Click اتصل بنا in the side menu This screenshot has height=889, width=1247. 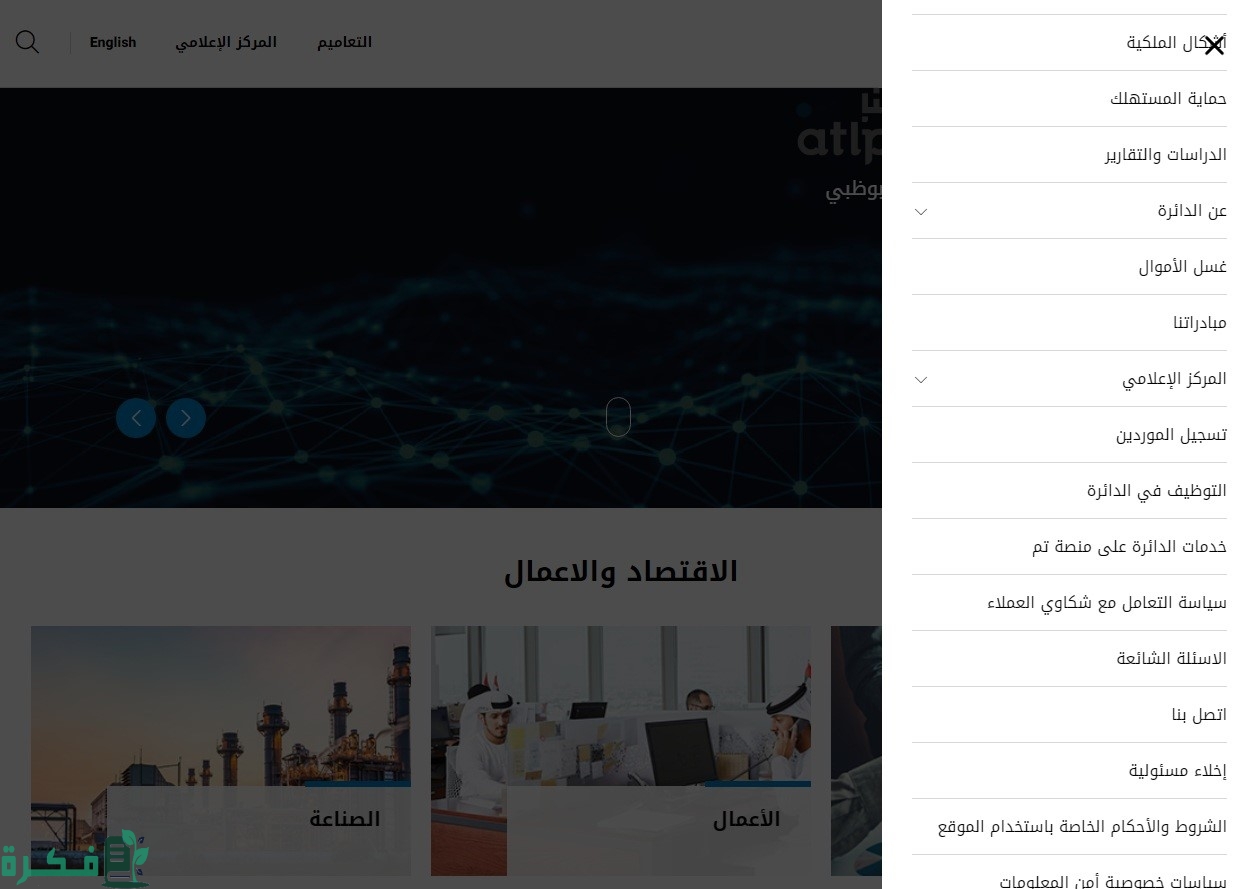click(x=1199, y=715)
